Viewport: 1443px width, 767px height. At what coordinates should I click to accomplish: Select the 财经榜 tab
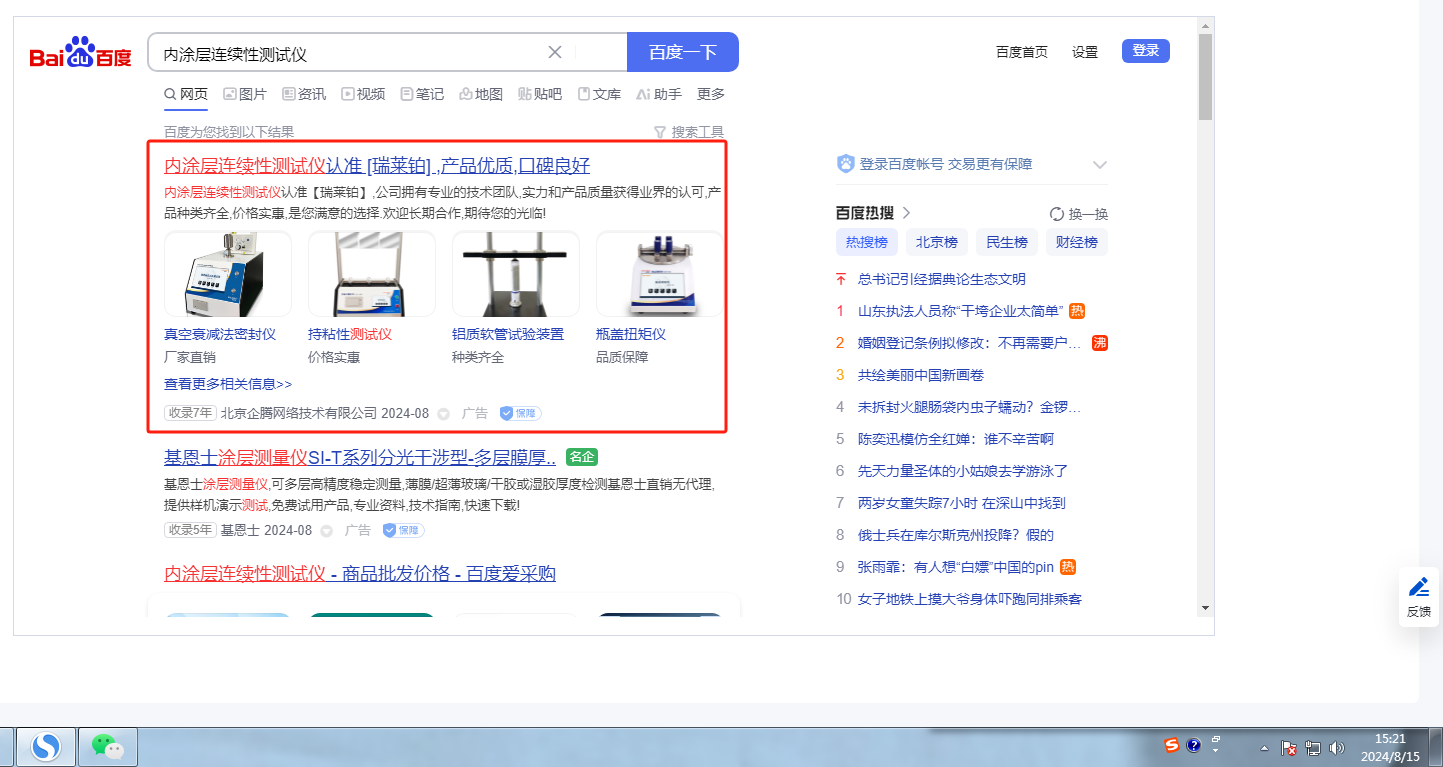click(1076, 242)
